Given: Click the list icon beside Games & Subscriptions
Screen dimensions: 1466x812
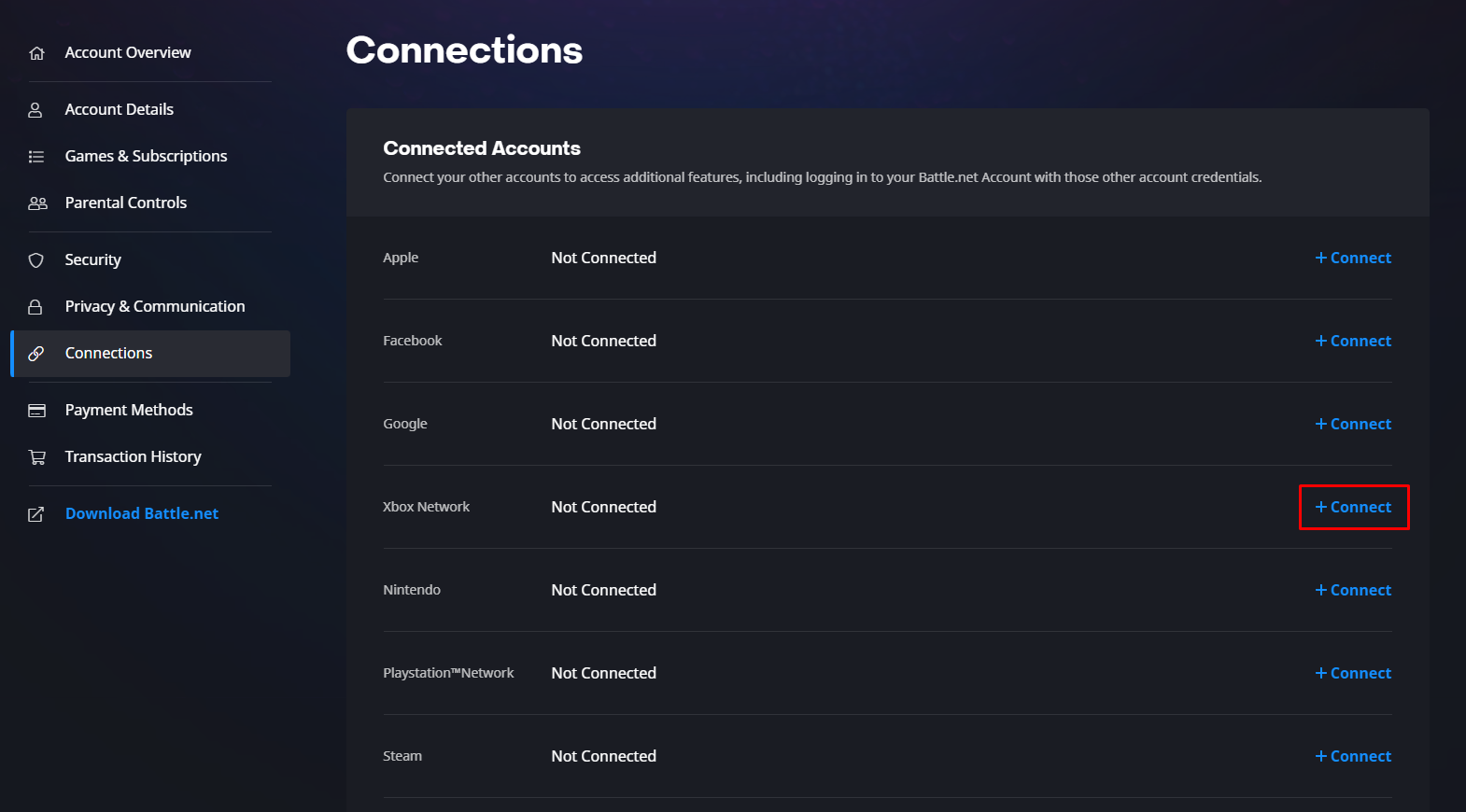Looking at the screenshot, I should (x=36, y=157).
